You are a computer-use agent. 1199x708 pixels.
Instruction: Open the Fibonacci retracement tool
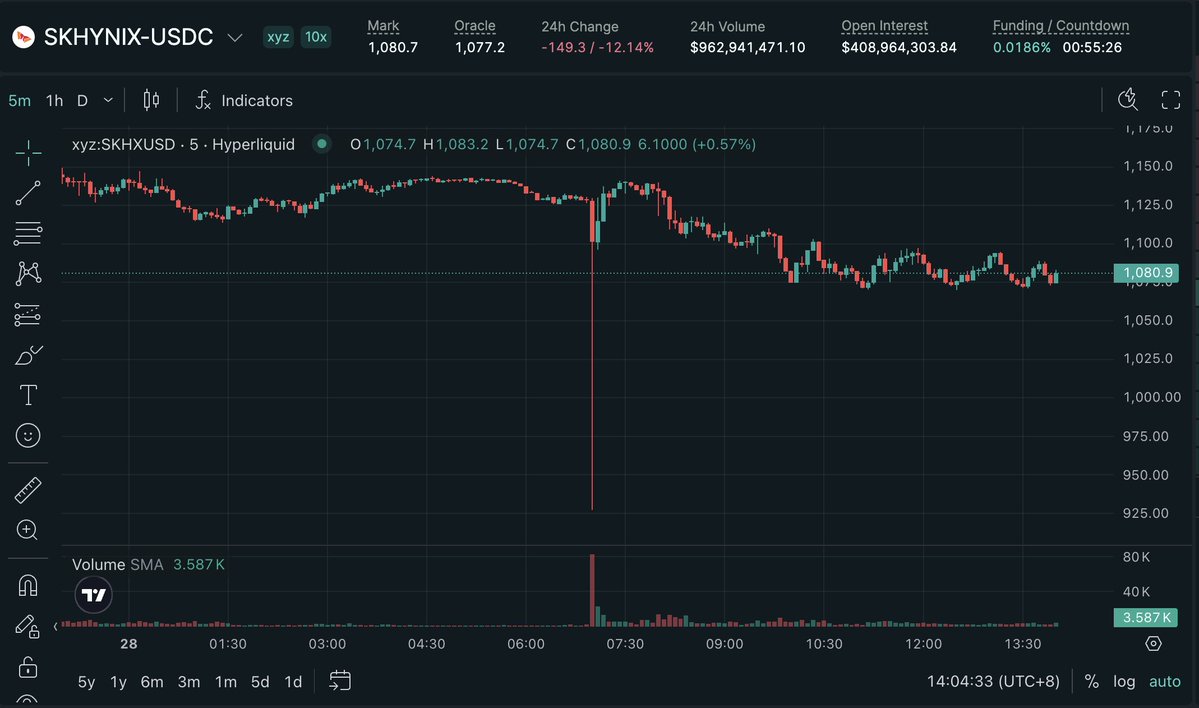[28, 233]
